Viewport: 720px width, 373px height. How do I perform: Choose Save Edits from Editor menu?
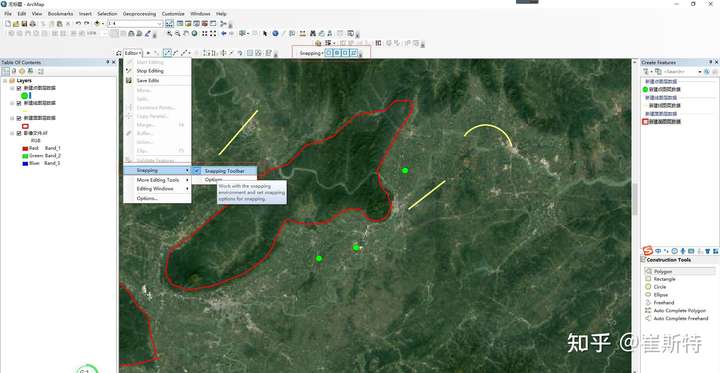coord(157,80)
